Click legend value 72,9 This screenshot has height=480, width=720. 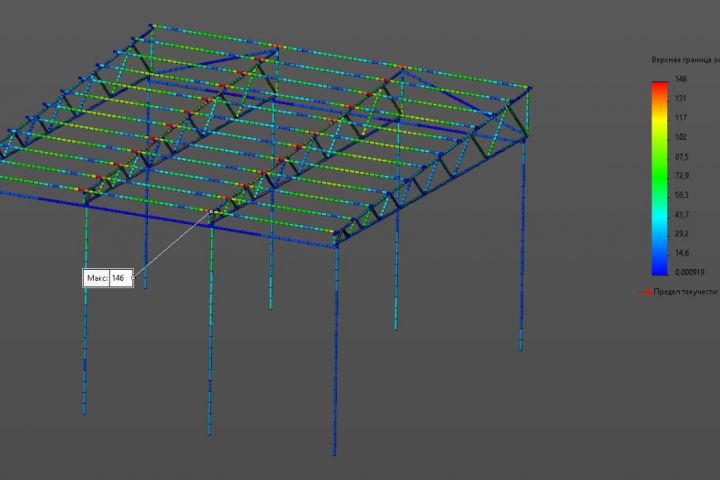click(x=681, y=176)
